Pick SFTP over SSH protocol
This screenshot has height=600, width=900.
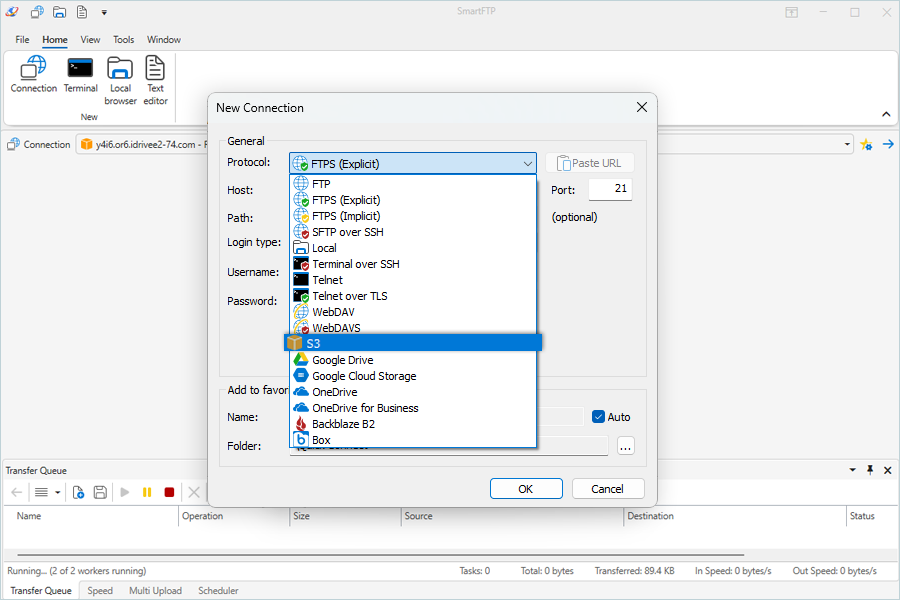click(x=347, y=232)
